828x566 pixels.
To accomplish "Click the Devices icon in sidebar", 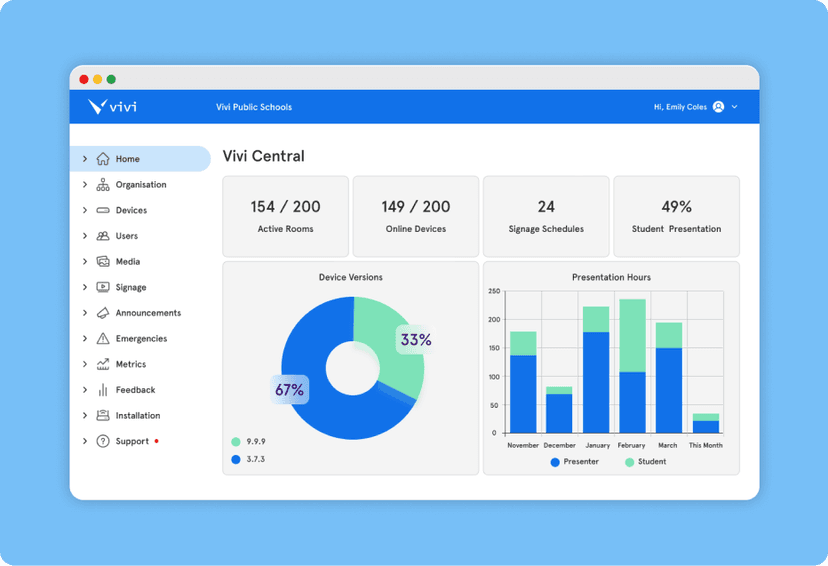I will pyautogui.click(x=103, y=211).
